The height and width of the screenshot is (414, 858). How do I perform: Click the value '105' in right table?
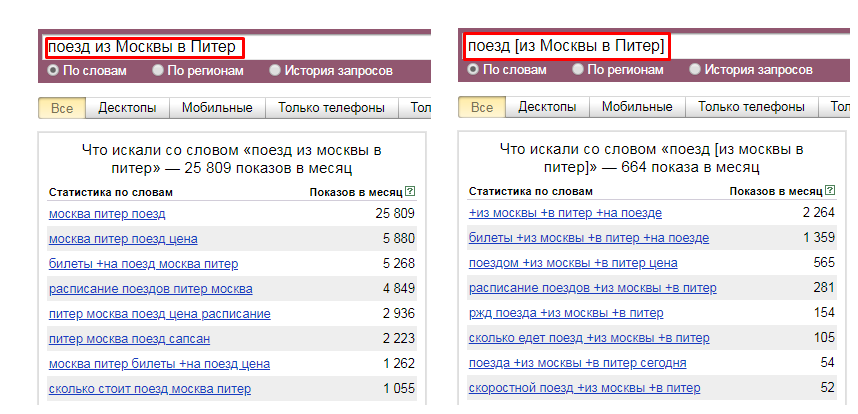click(x=824, y=337)
